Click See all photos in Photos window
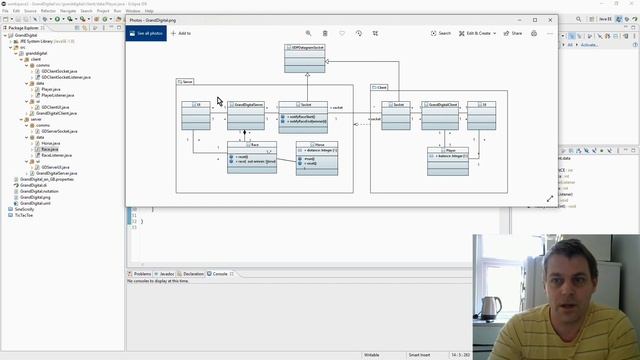The width and height of the screenshot is (640, 360). point(146,33)
